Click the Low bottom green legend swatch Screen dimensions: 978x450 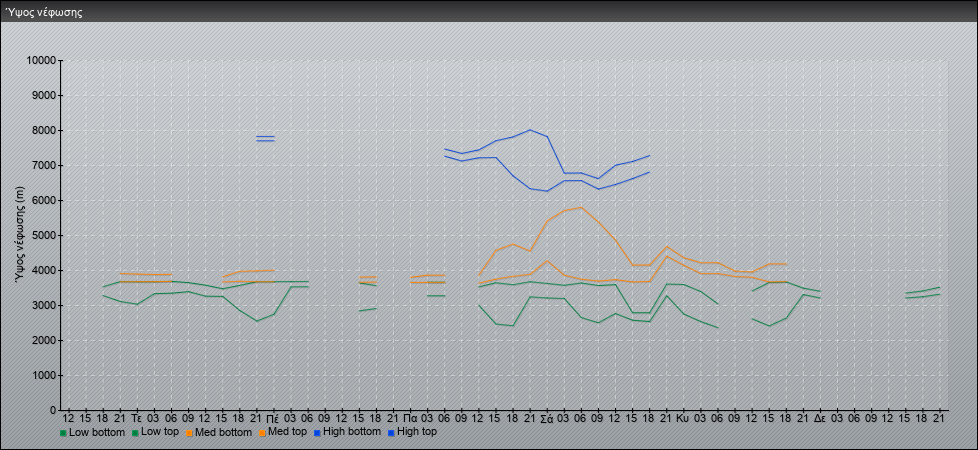click(63, 433)
